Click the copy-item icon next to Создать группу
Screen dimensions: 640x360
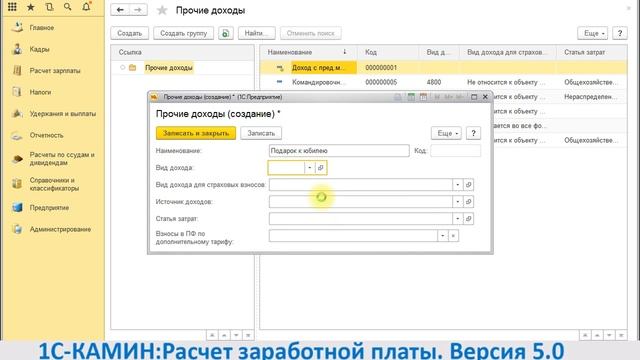pyautogui.click(x=226, y=33)
